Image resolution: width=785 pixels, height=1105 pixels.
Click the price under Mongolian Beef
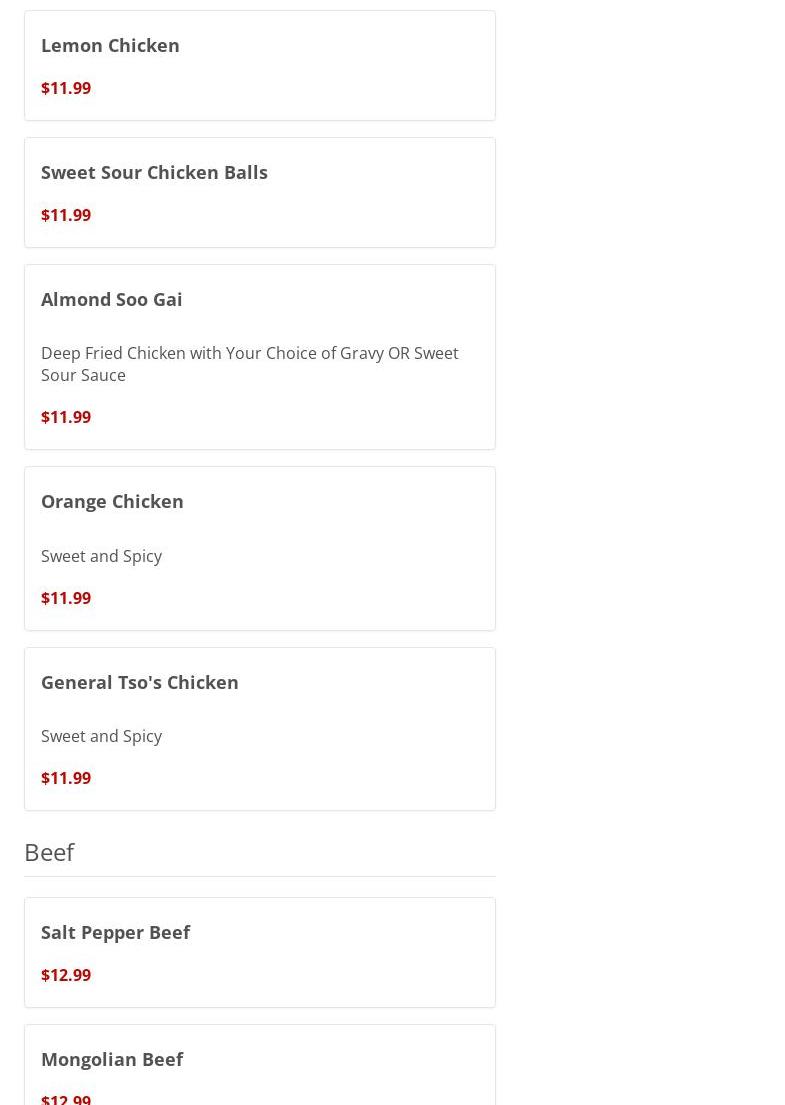[66, 1099]
